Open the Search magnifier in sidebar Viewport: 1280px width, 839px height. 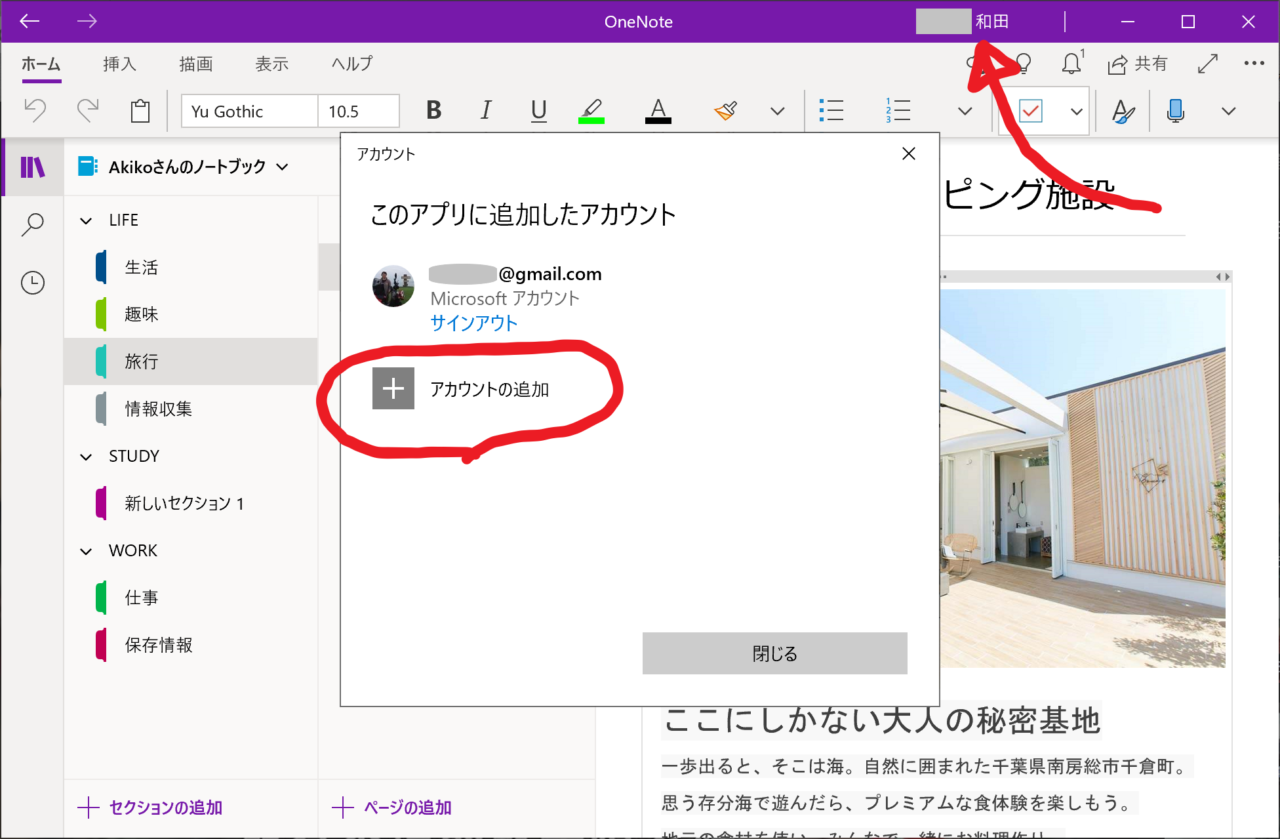pyautogui.click(x=33, y=225)
